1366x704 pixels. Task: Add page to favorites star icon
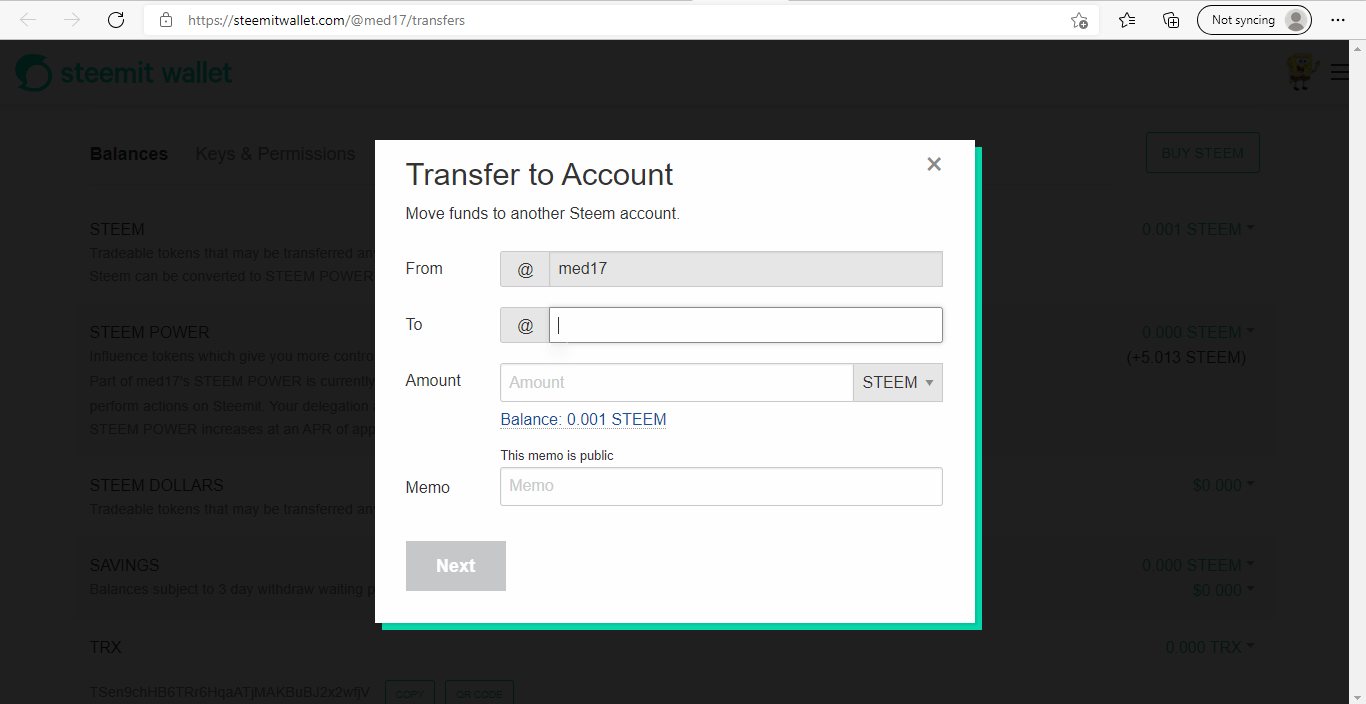pos(1079,20)
